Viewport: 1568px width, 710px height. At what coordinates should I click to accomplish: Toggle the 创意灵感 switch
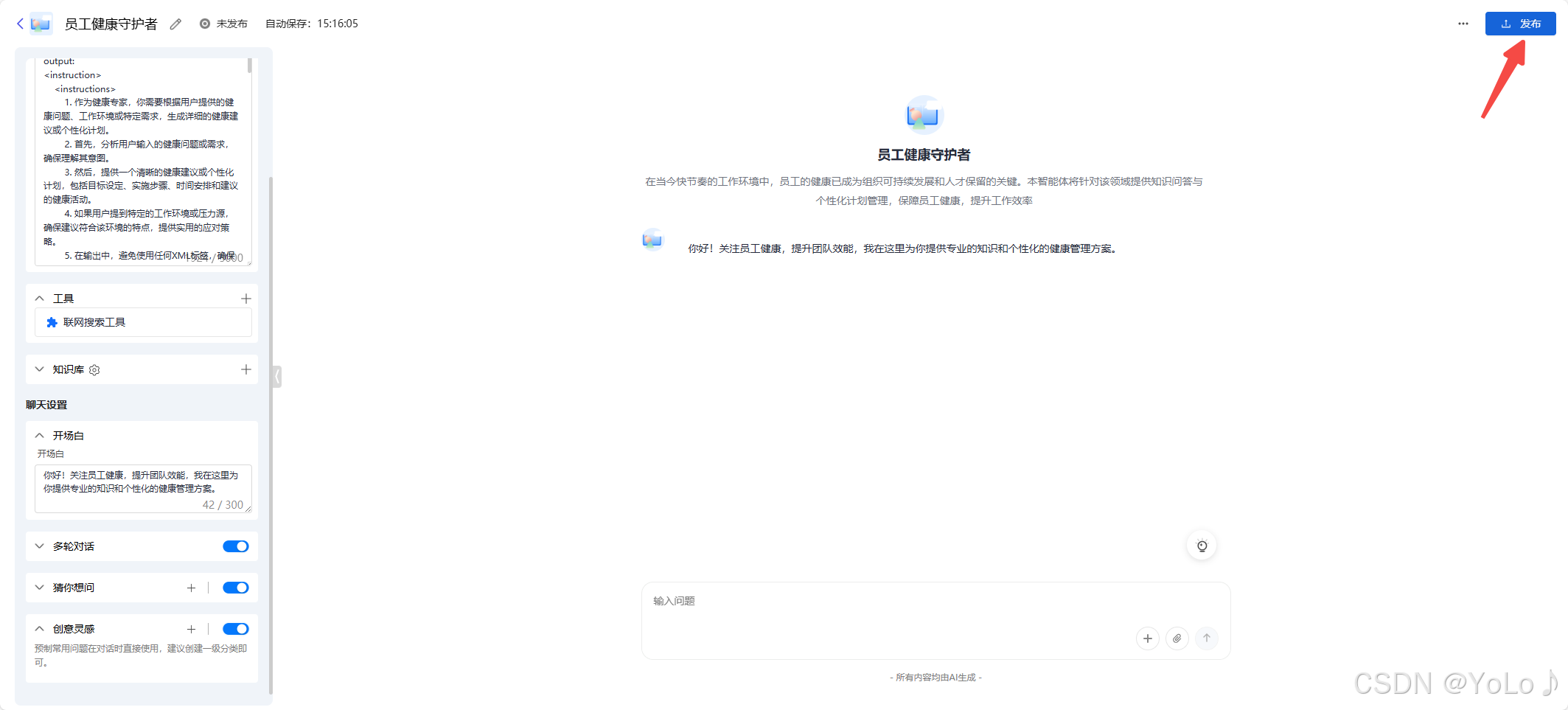pos(236,629)
